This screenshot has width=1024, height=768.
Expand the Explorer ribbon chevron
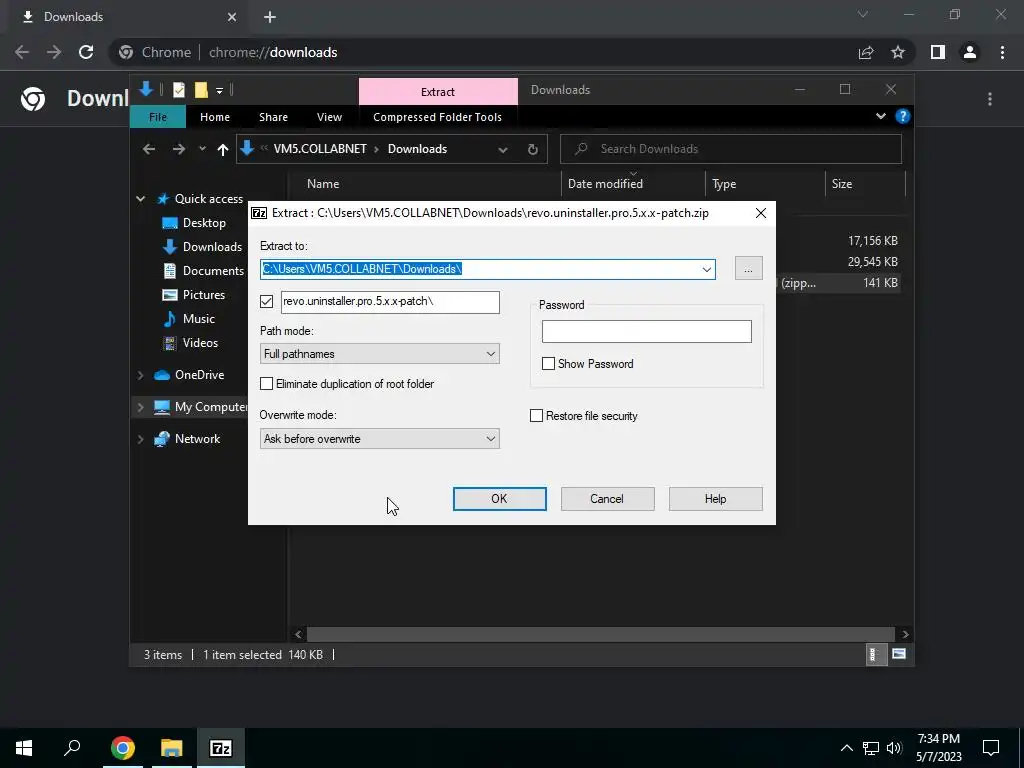(x=880, y=116)
